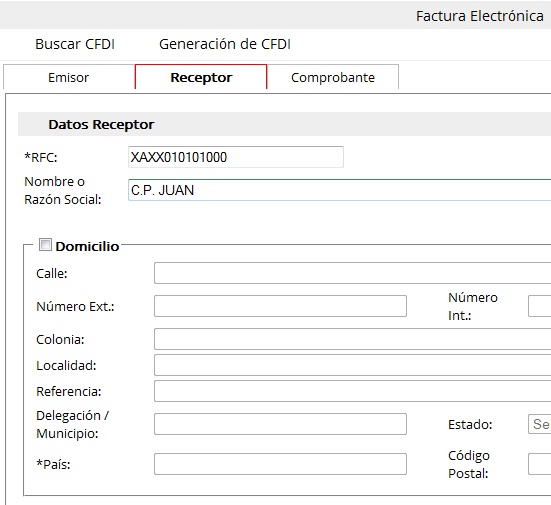Click the Número Ext. input field

[x=280, y=306]
